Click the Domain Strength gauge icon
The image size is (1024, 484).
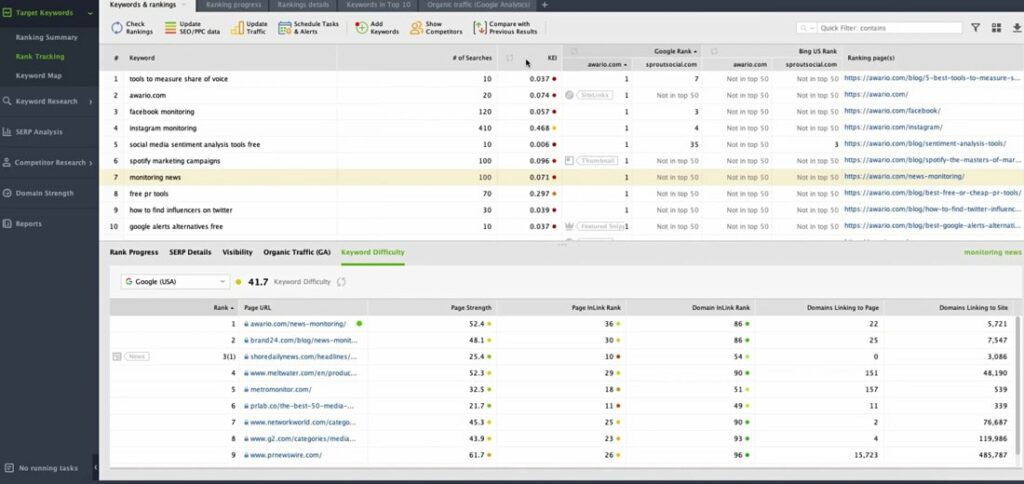pos(7,193)
